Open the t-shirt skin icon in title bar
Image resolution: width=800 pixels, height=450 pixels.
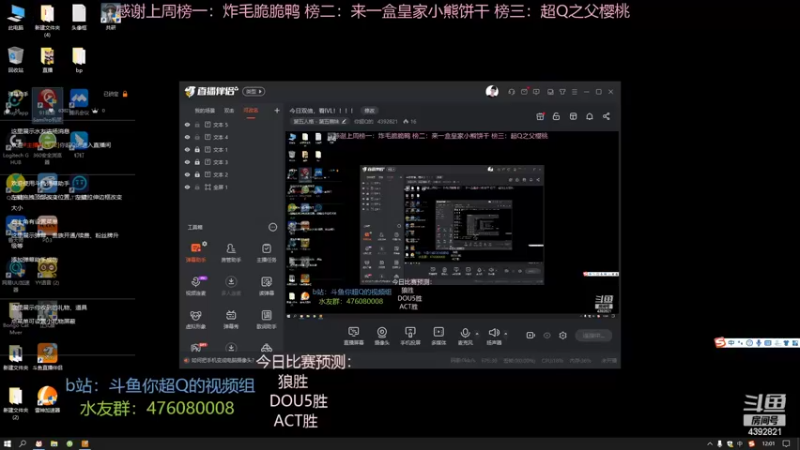point(562,92)
